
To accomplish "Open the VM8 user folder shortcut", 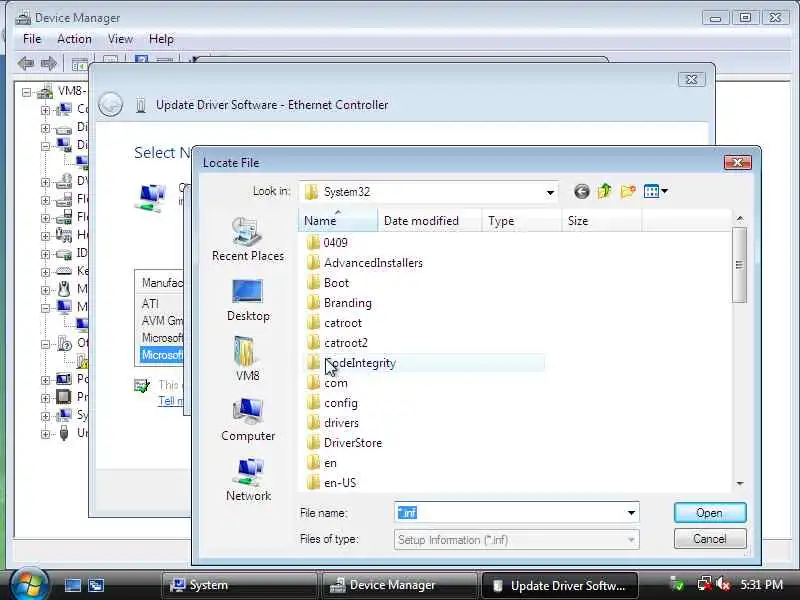I will (x=247, y=359).
